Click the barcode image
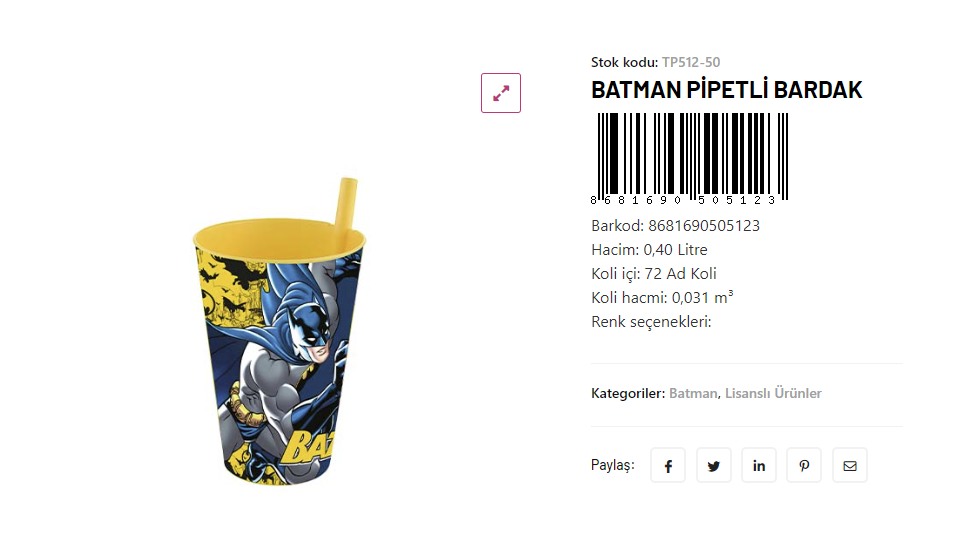 pos(690,158)
